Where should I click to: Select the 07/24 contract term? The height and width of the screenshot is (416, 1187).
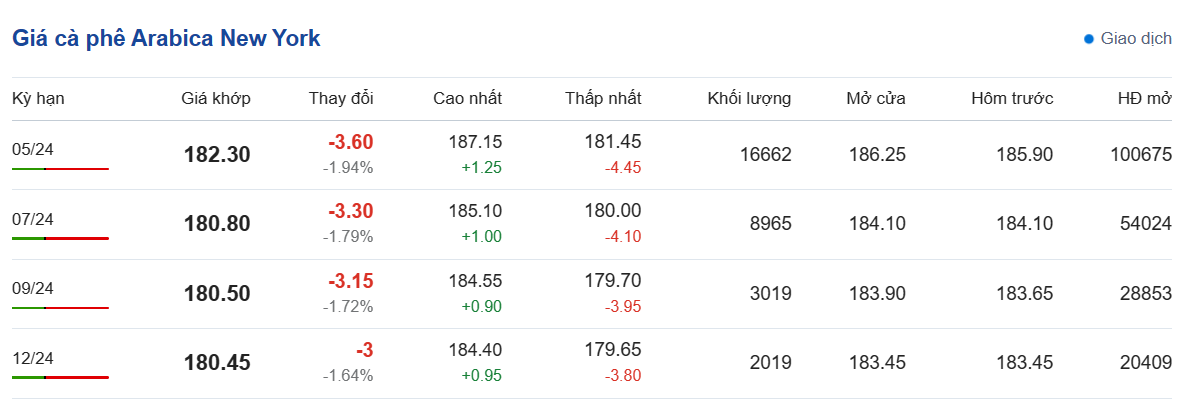pos(33,218)
